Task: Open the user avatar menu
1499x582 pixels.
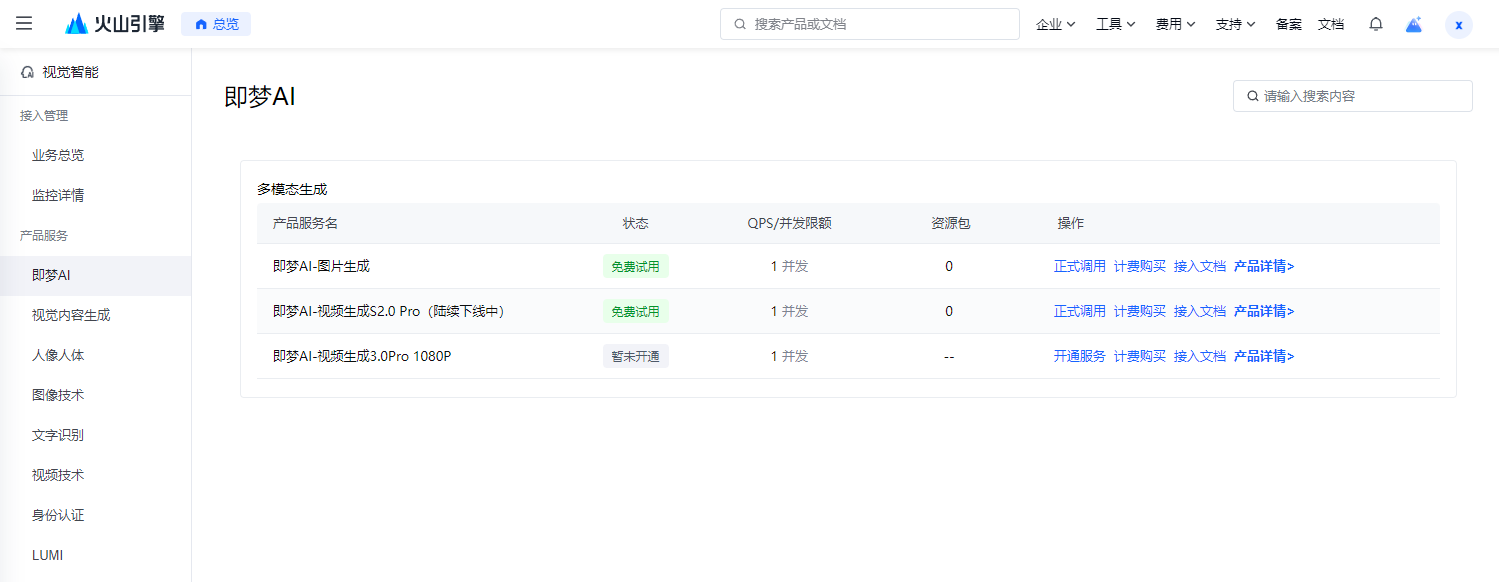Action: coord(1459,25)
